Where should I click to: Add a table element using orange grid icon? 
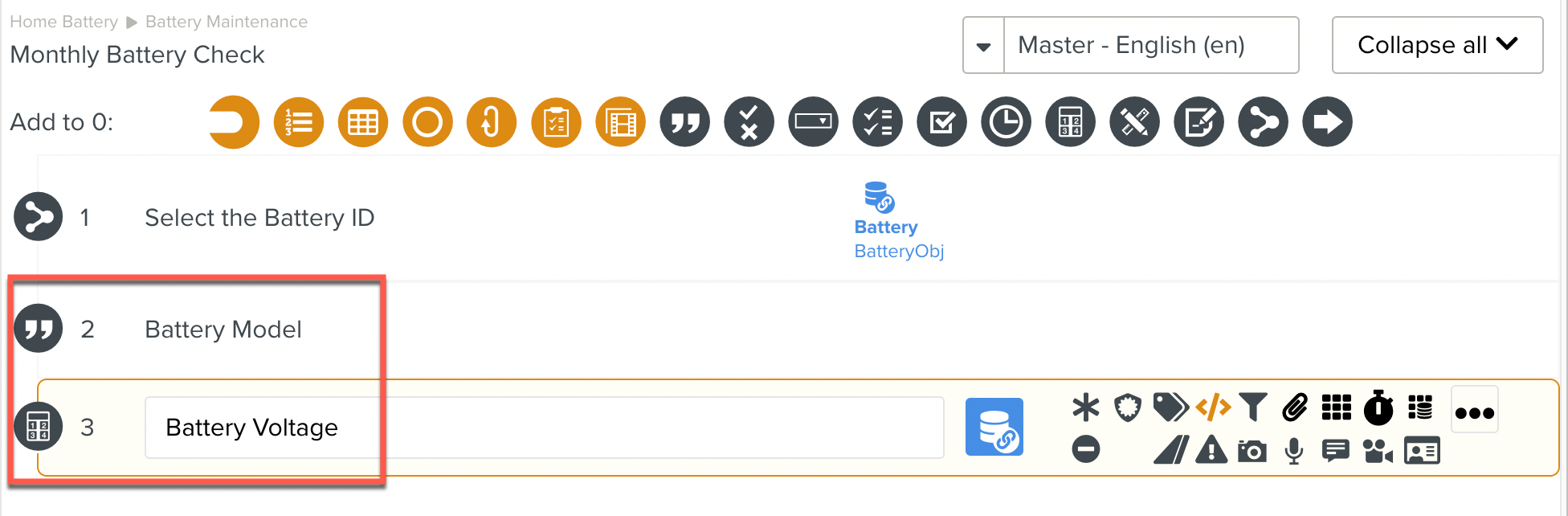[363, 122]
